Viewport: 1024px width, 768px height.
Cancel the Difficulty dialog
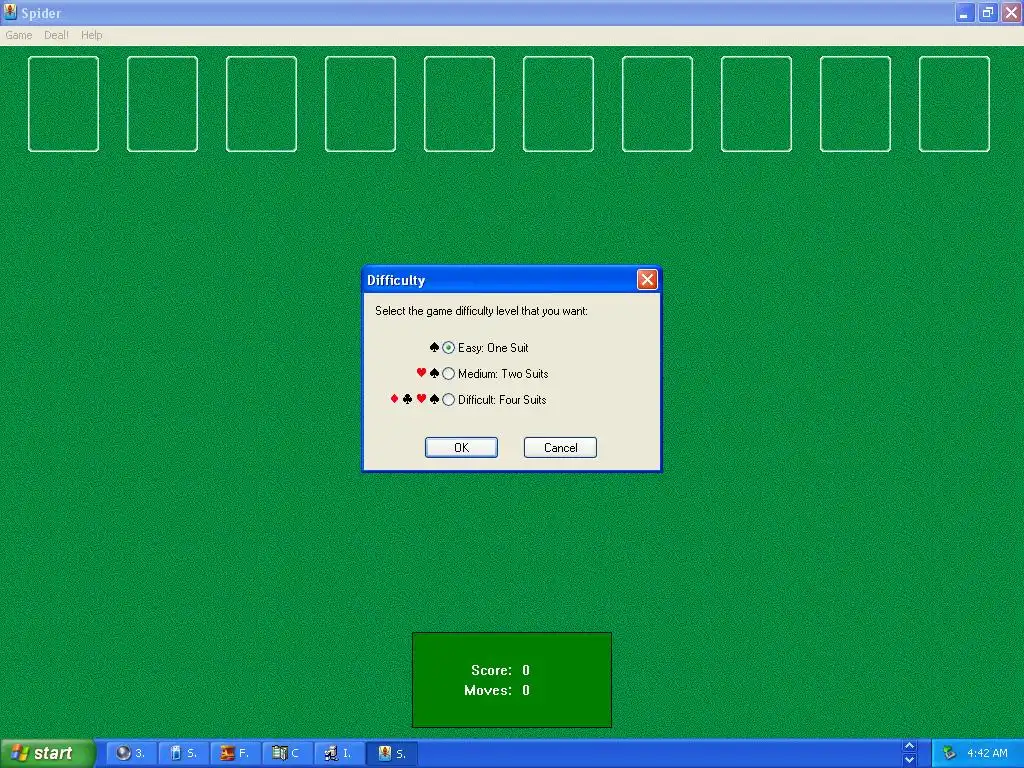[560, 447]
